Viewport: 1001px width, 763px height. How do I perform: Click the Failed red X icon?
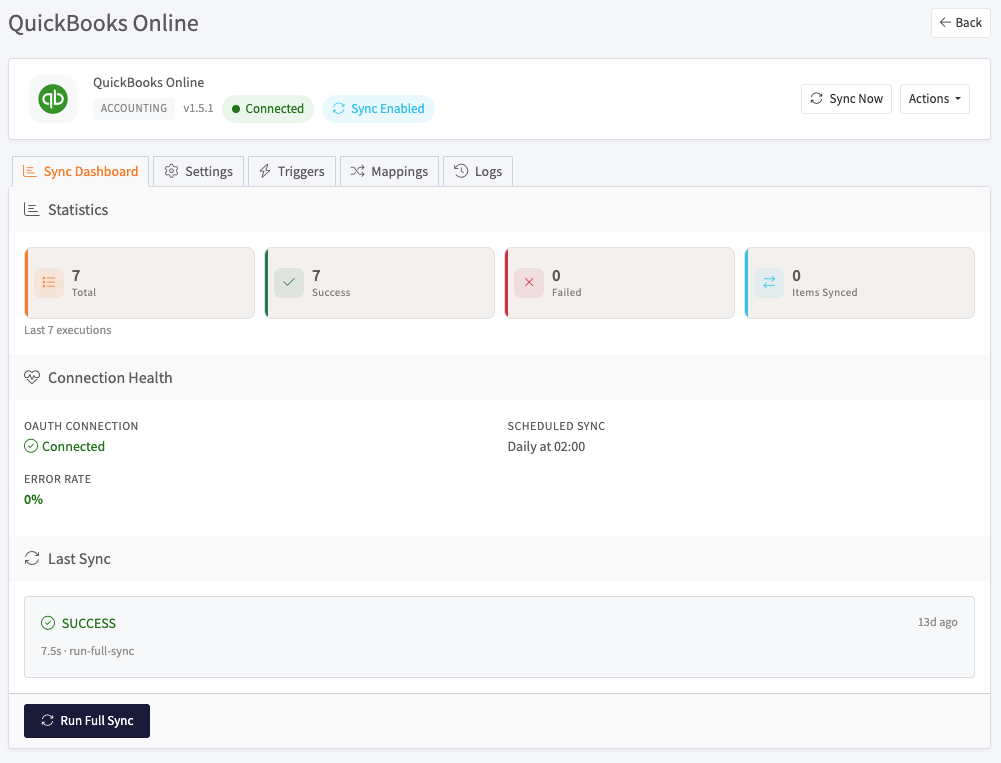(x=529, y=282)
